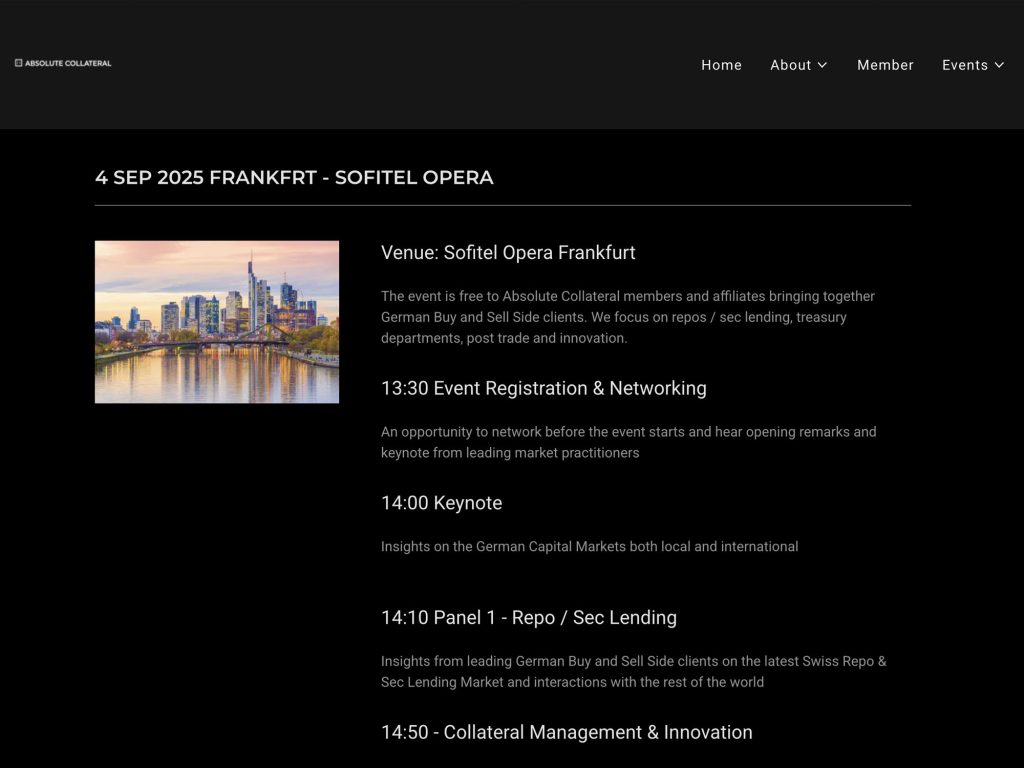The width and height of the screenshot is (1024, 768).
Task: Click the Absolute Collateral wordmark text
Action: [68, 62]
